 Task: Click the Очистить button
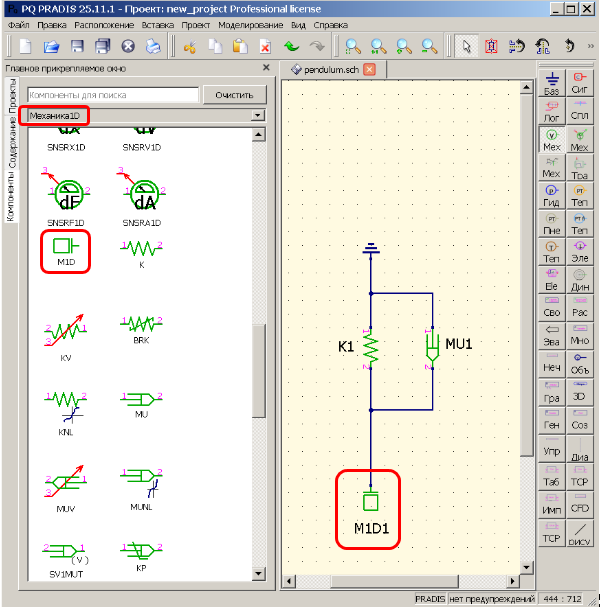234,95
